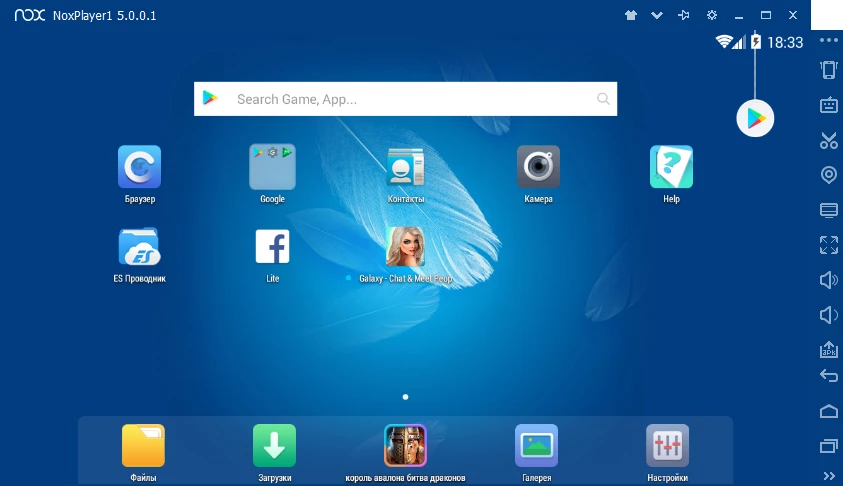Click the 18:33 clock

[785, 42]
